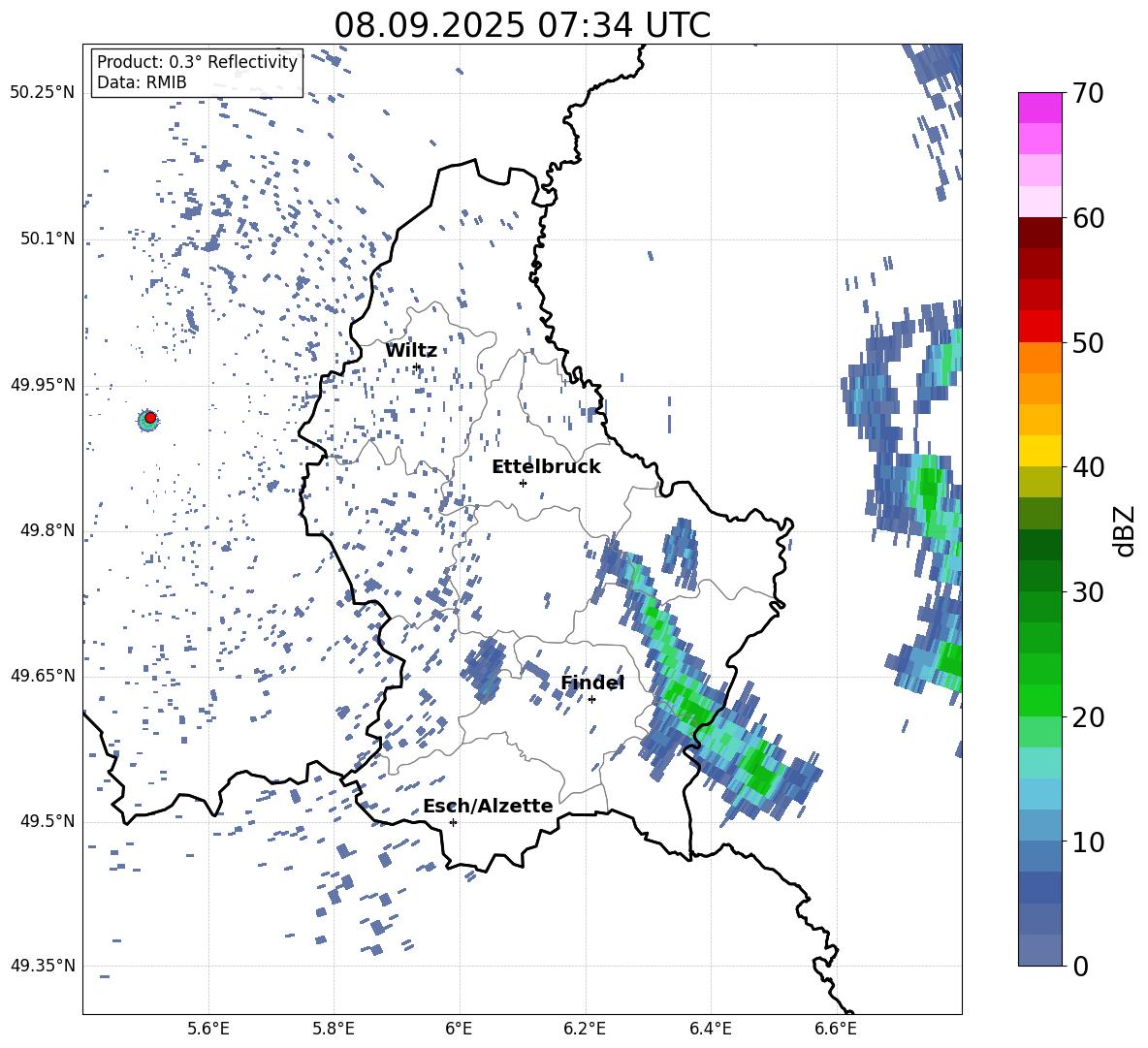Click the Data: RMIB text
The height and width of the screenshot is (1048, 1148).
142,82
